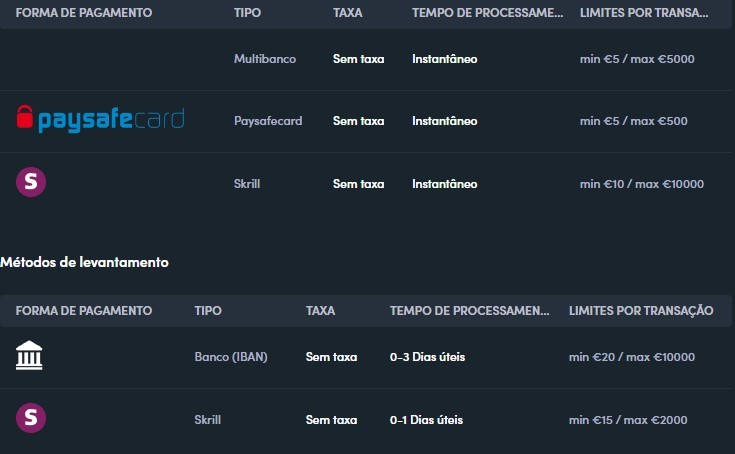Select the Multibanco payment type
Viewport: 735px width, 454px height.
[265, 59]
